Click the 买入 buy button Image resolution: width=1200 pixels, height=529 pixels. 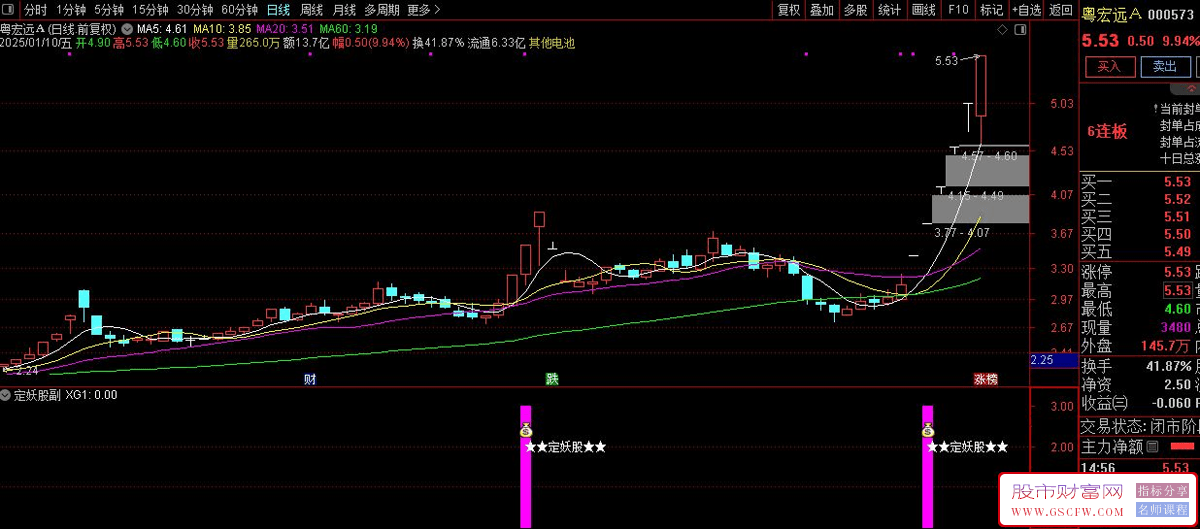point(1108,67)
